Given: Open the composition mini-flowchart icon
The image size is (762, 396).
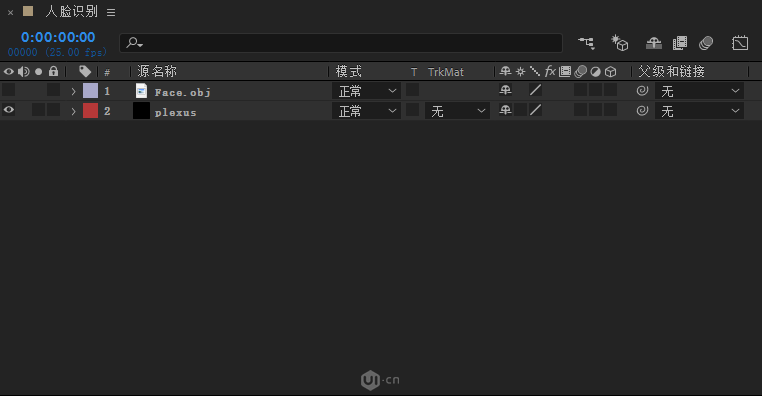Looking at the screenshot, I should pos(587,43).
